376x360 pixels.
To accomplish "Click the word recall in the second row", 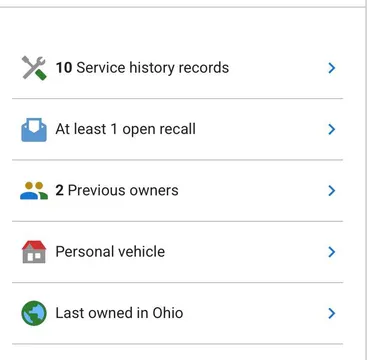I will 177,129.
